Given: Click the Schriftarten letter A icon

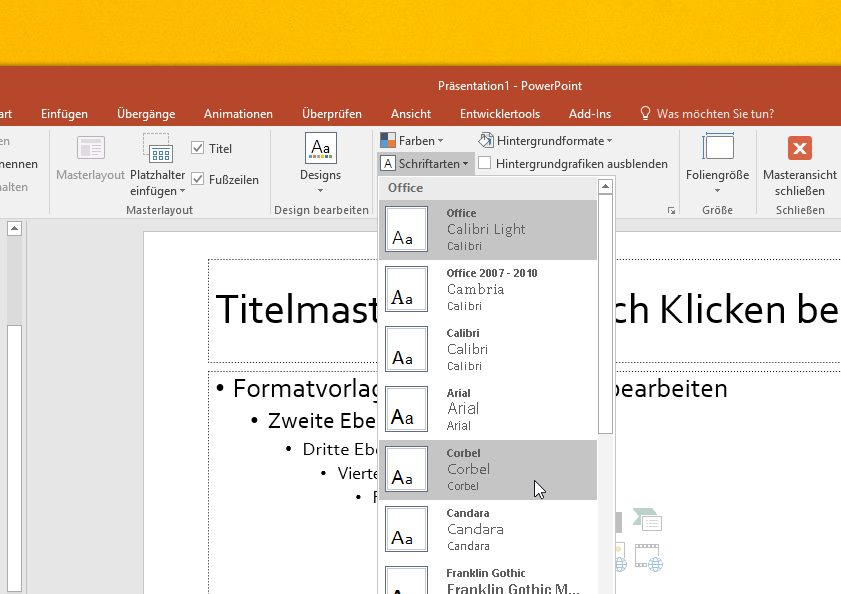Looking at the screenshot, I should 388,164.
